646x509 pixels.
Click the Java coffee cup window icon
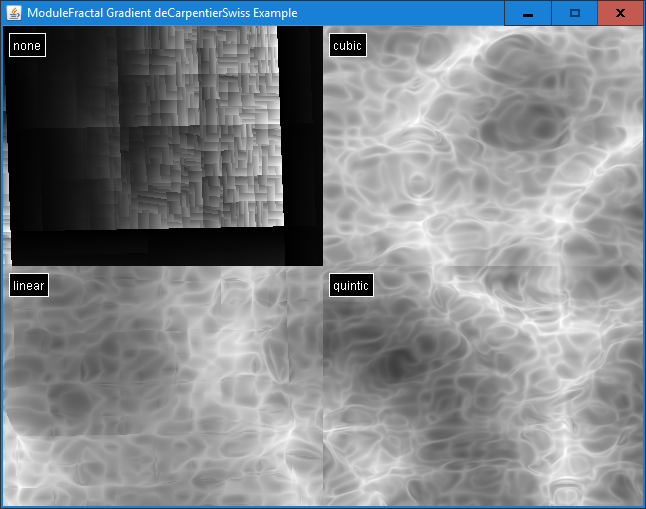click(x=14, y=13)
